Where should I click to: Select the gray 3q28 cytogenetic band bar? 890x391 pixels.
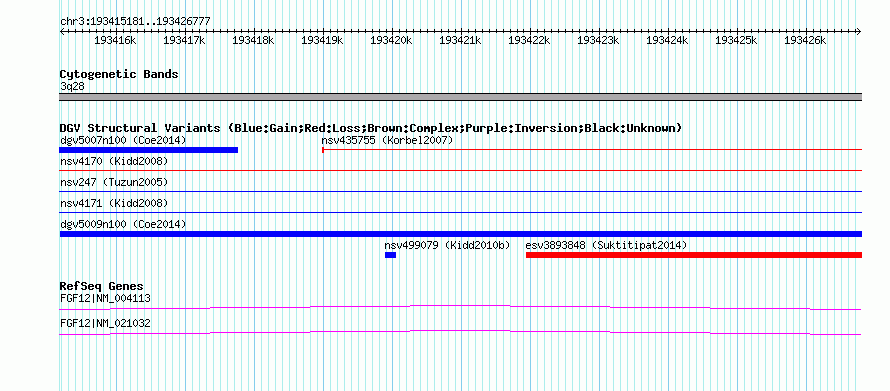pos(461,97)
